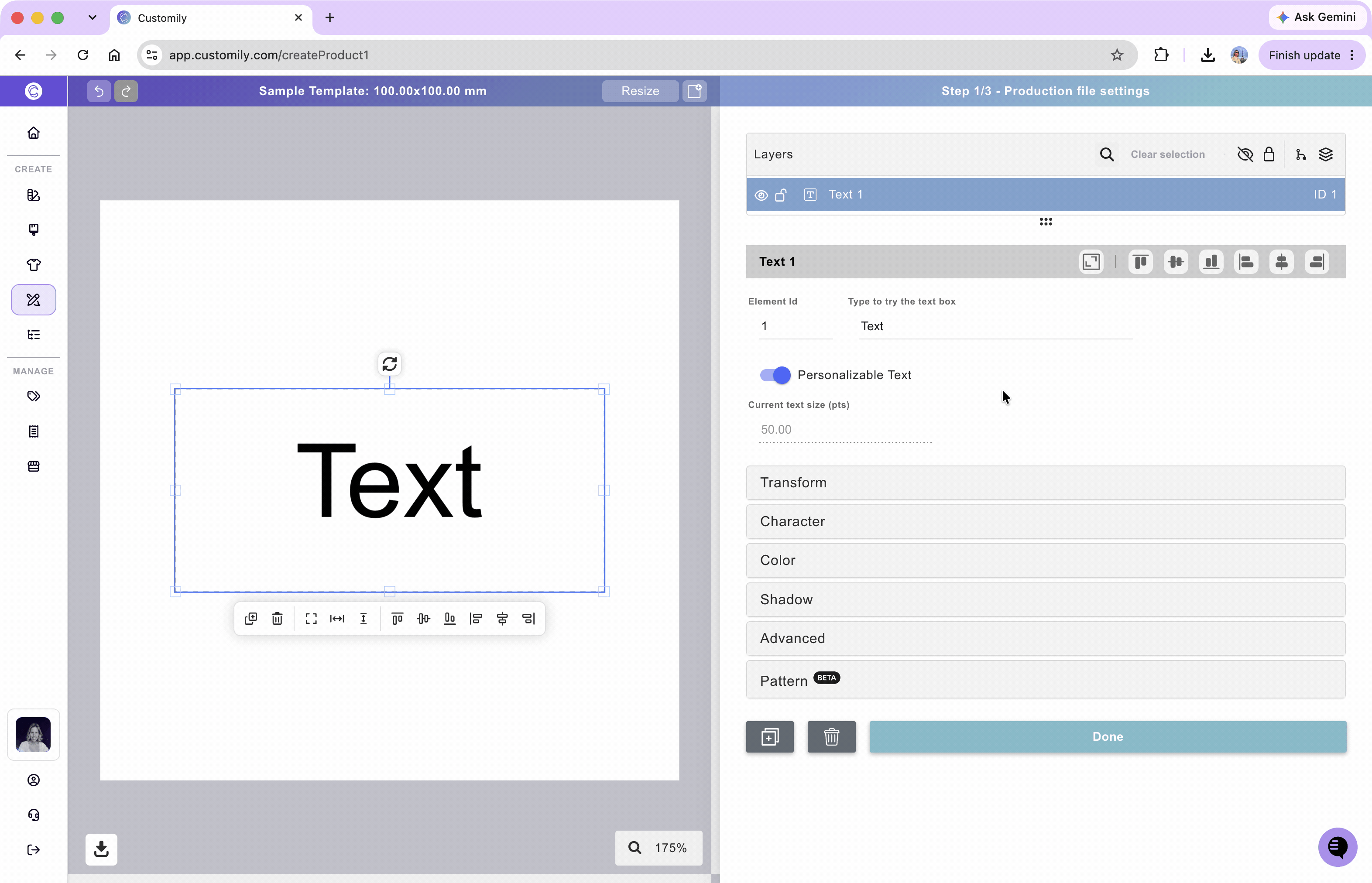Click the Element Id input field
The width and height of the screenshot is (1372, 883).
click(795, 326)
